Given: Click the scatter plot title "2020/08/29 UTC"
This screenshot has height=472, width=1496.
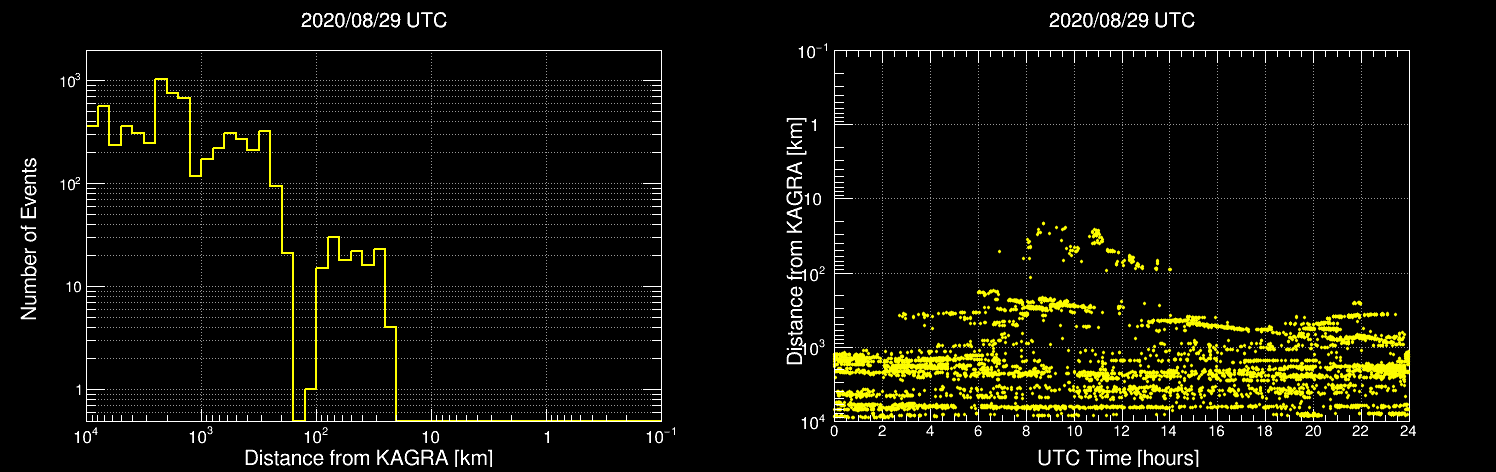Looking at the screenshot, I should coord(1122,21).
